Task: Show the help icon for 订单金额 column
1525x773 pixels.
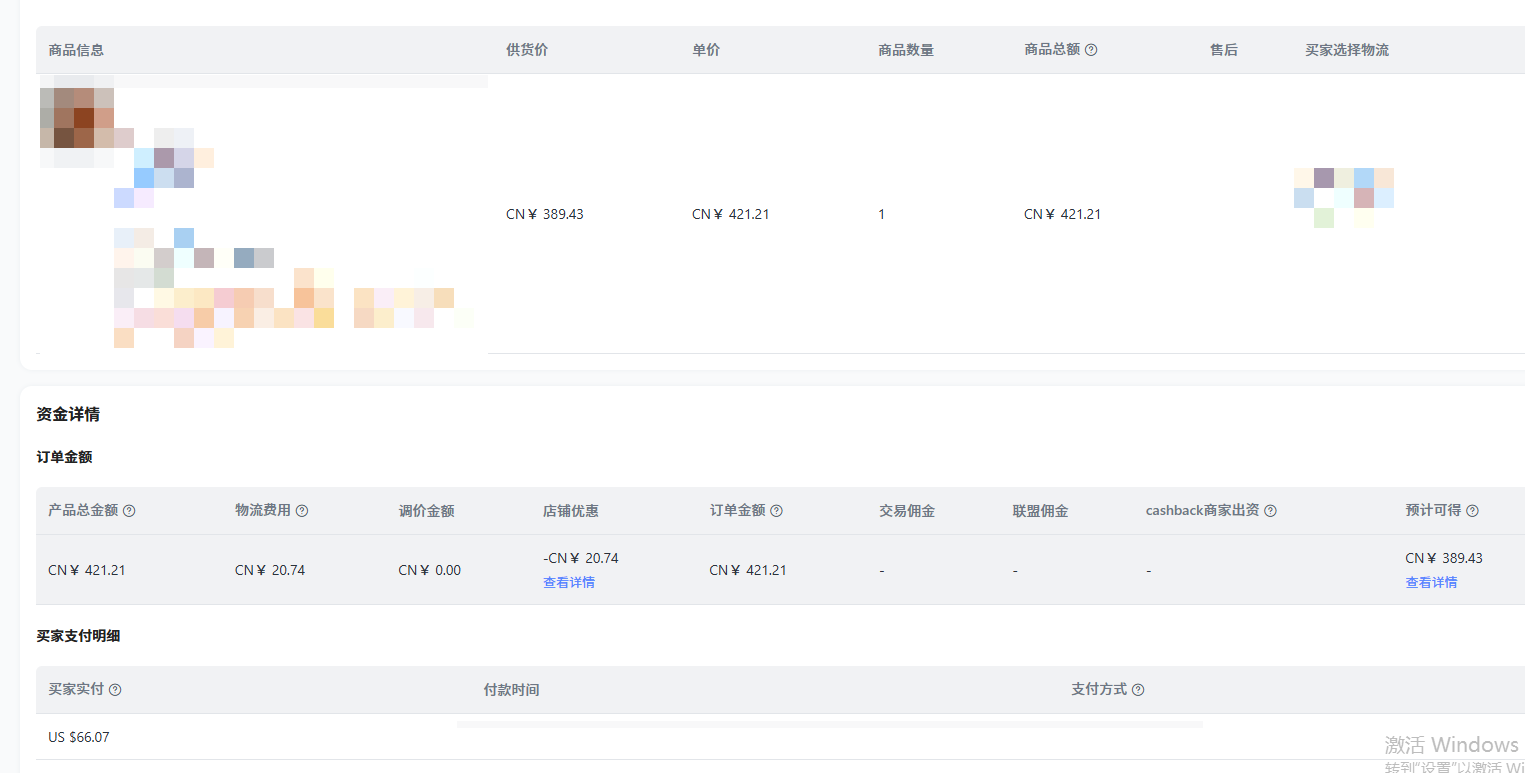Action: [776, 511]
